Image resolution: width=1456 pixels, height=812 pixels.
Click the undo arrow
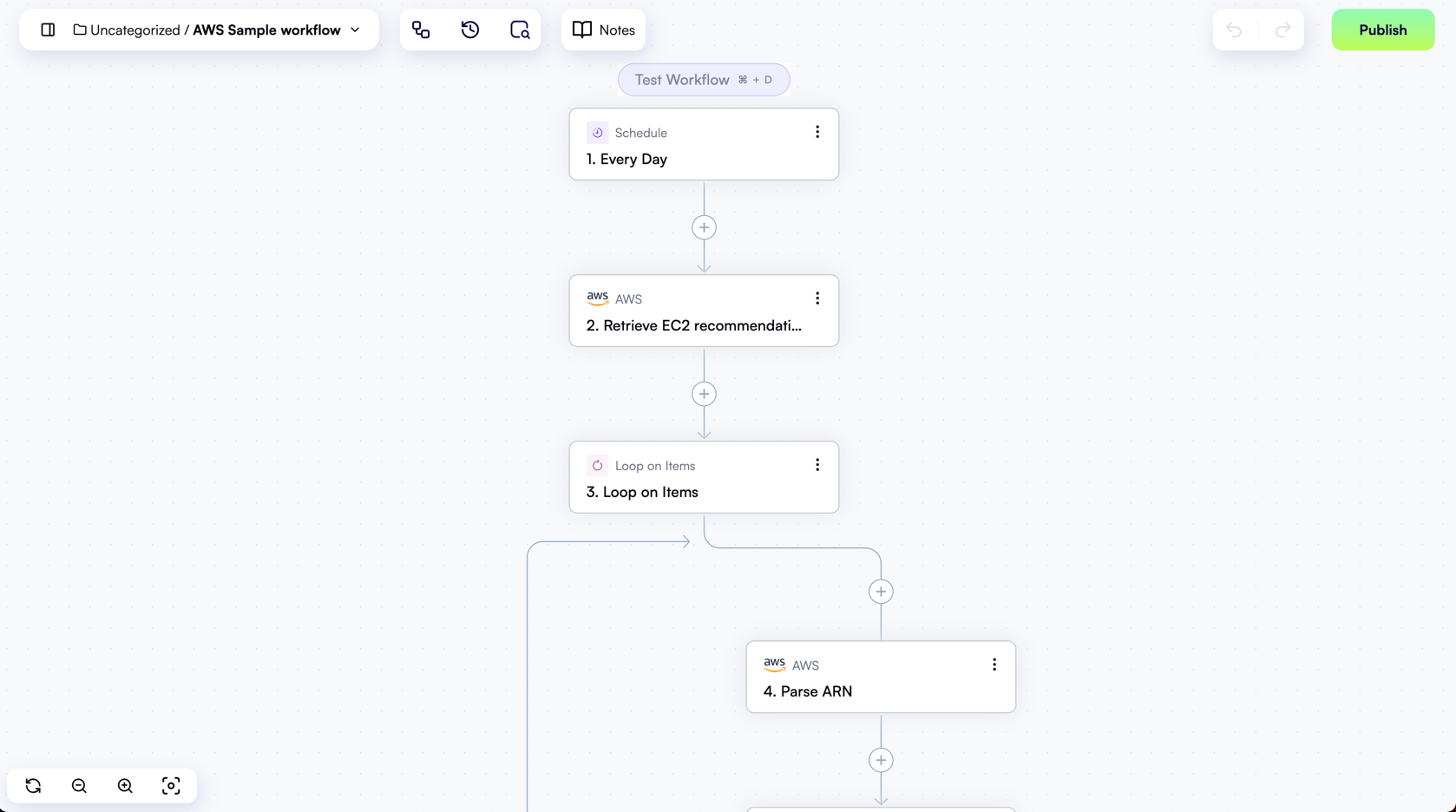pos(1234,29)
